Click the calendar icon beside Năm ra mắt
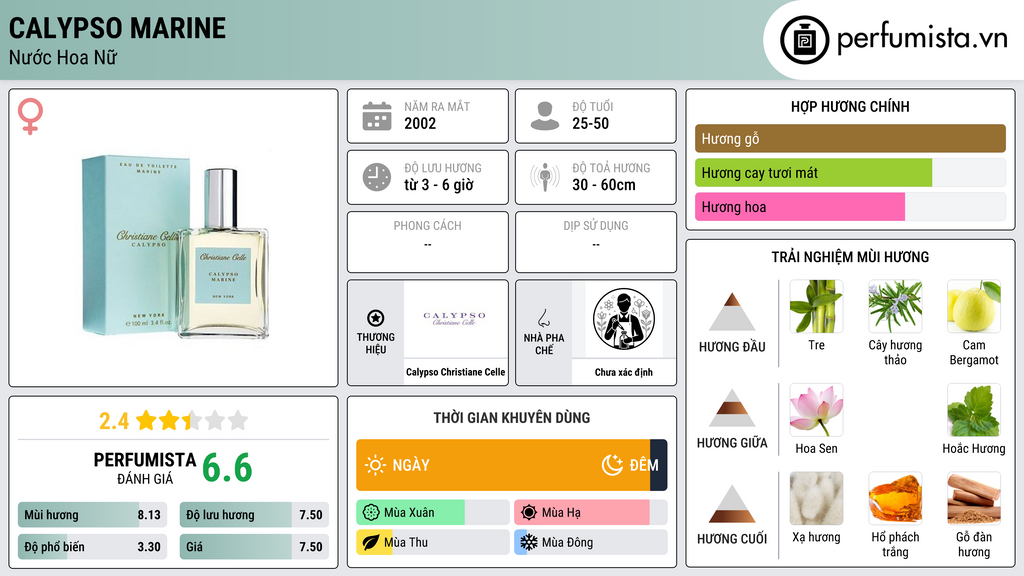Screen dimensions: 1024x576 pyautogui.click(x=377, y=116)
